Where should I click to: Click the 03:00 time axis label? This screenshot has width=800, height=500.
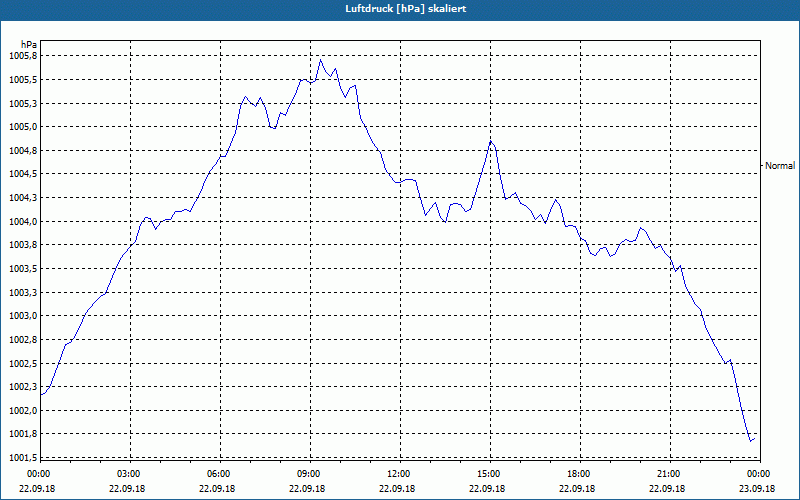(128, 474)
